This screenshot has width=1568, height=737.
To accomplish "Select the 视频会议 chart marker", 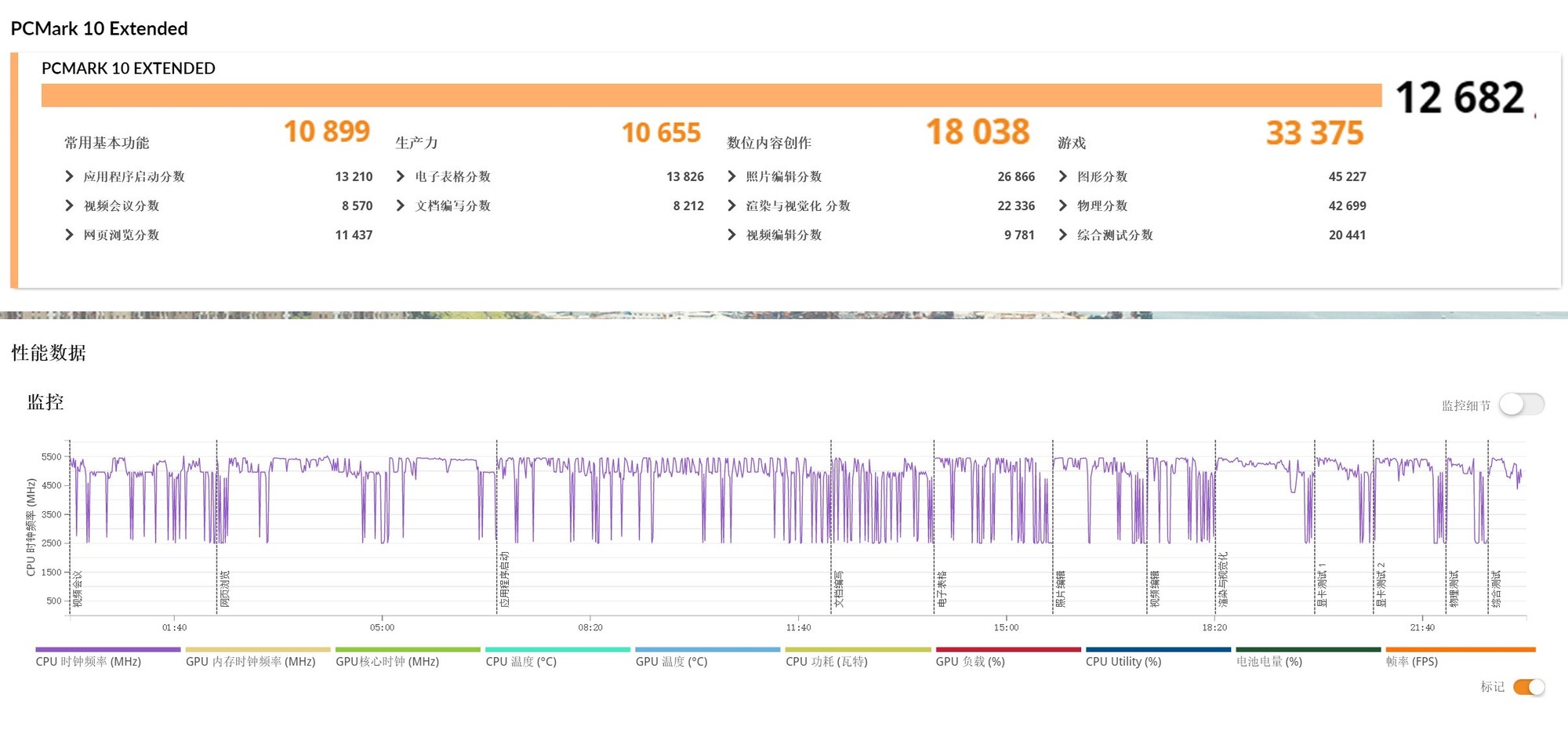I will click(x=78, y=589).
